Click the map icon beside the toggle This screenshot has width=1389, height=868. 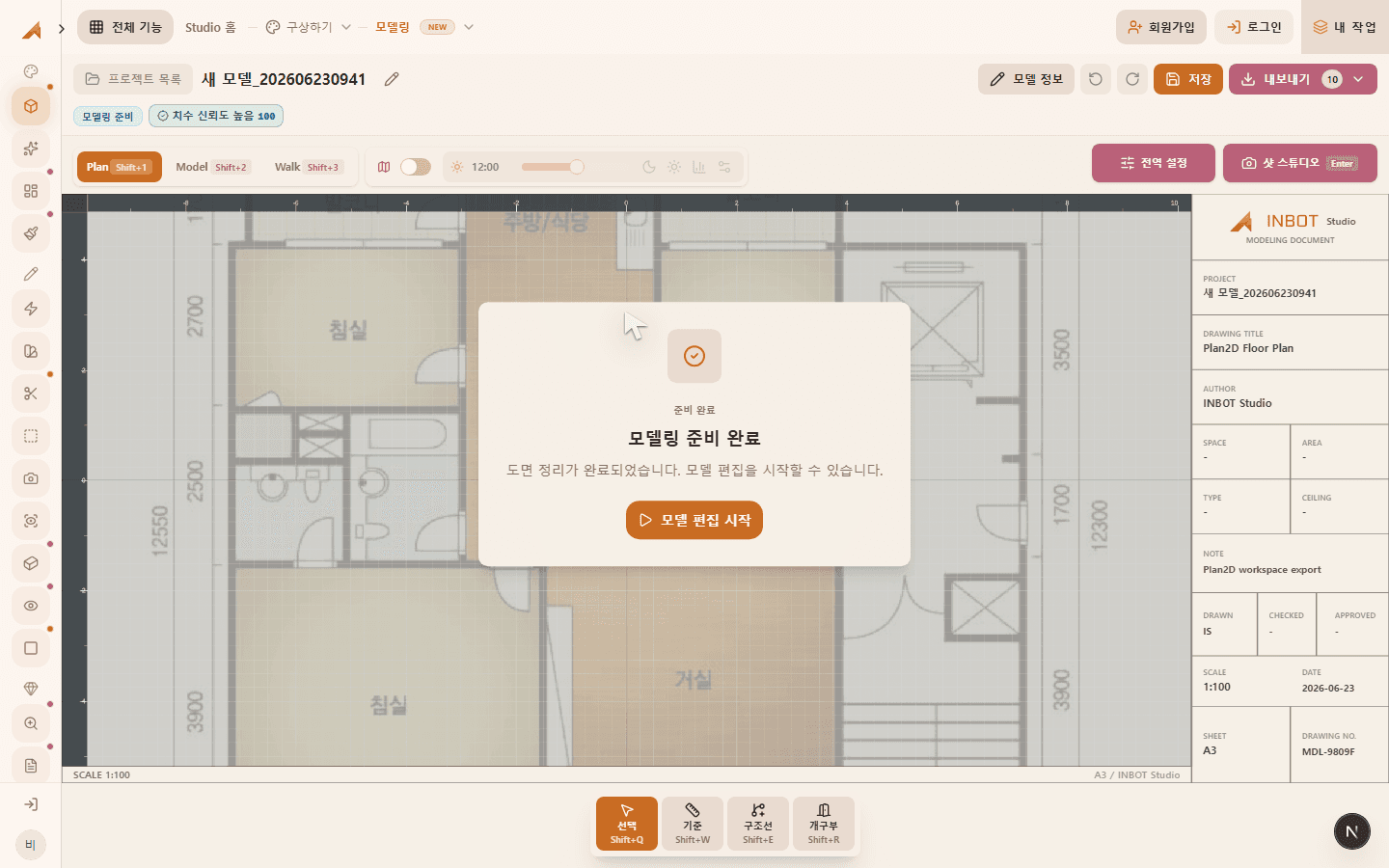384,167
